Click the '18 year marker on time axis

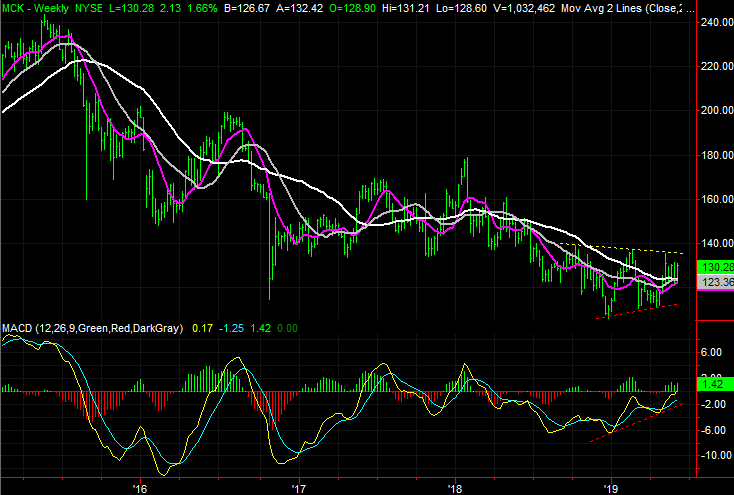coord(455,487)
